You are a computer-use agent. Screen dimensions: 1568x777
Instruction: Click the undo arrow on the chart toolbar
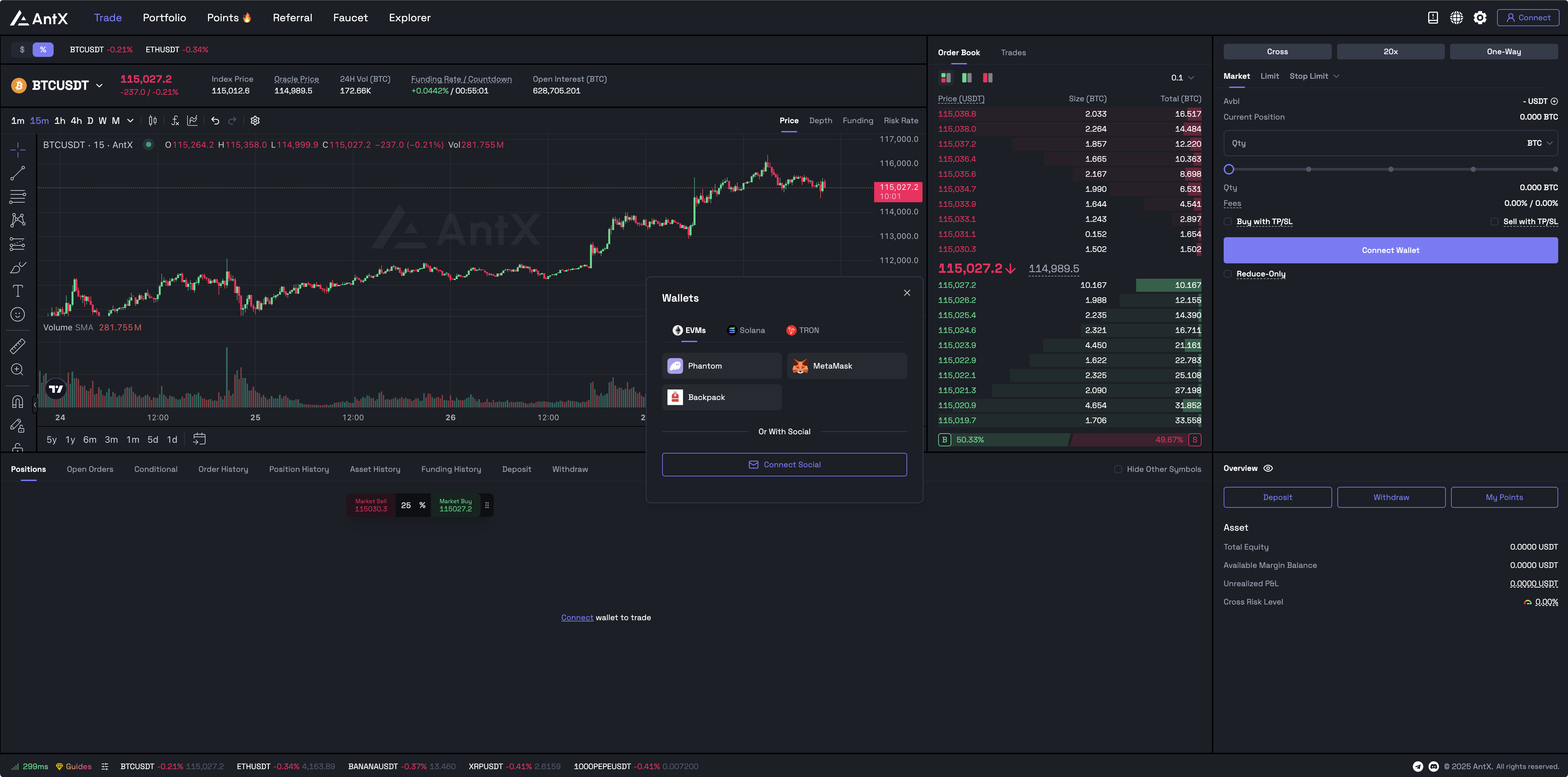pyautogui.click(x=215, y=121)
